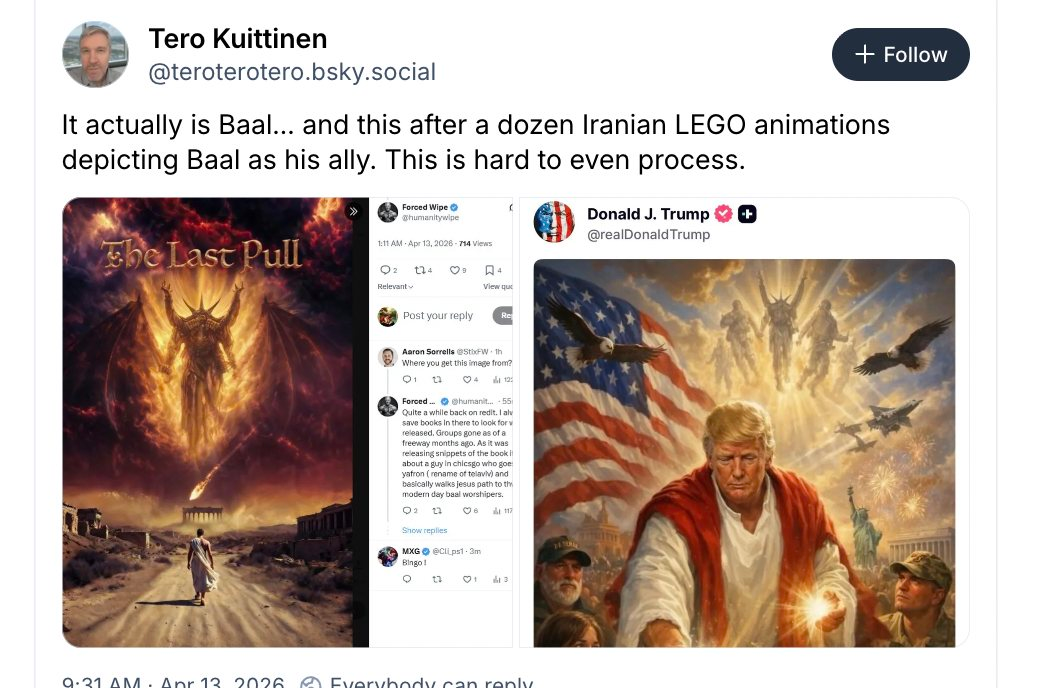Click the bookmark icon under Forced Wipe's post
The image size is (1038, 688).
click(x=489, y=269)
